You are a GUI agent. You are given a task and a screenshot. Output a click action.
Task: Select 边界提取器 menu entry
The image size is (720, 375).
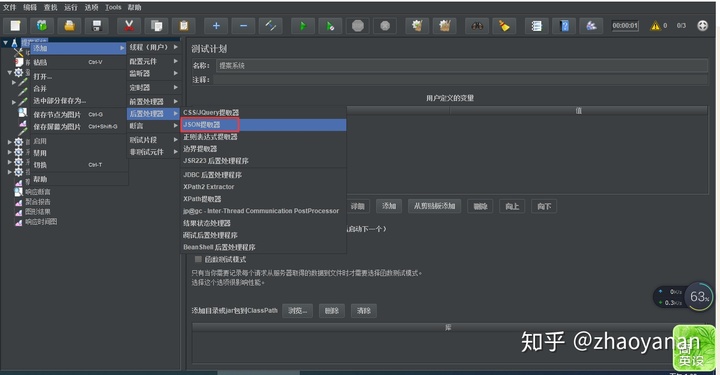coord(263,149)
